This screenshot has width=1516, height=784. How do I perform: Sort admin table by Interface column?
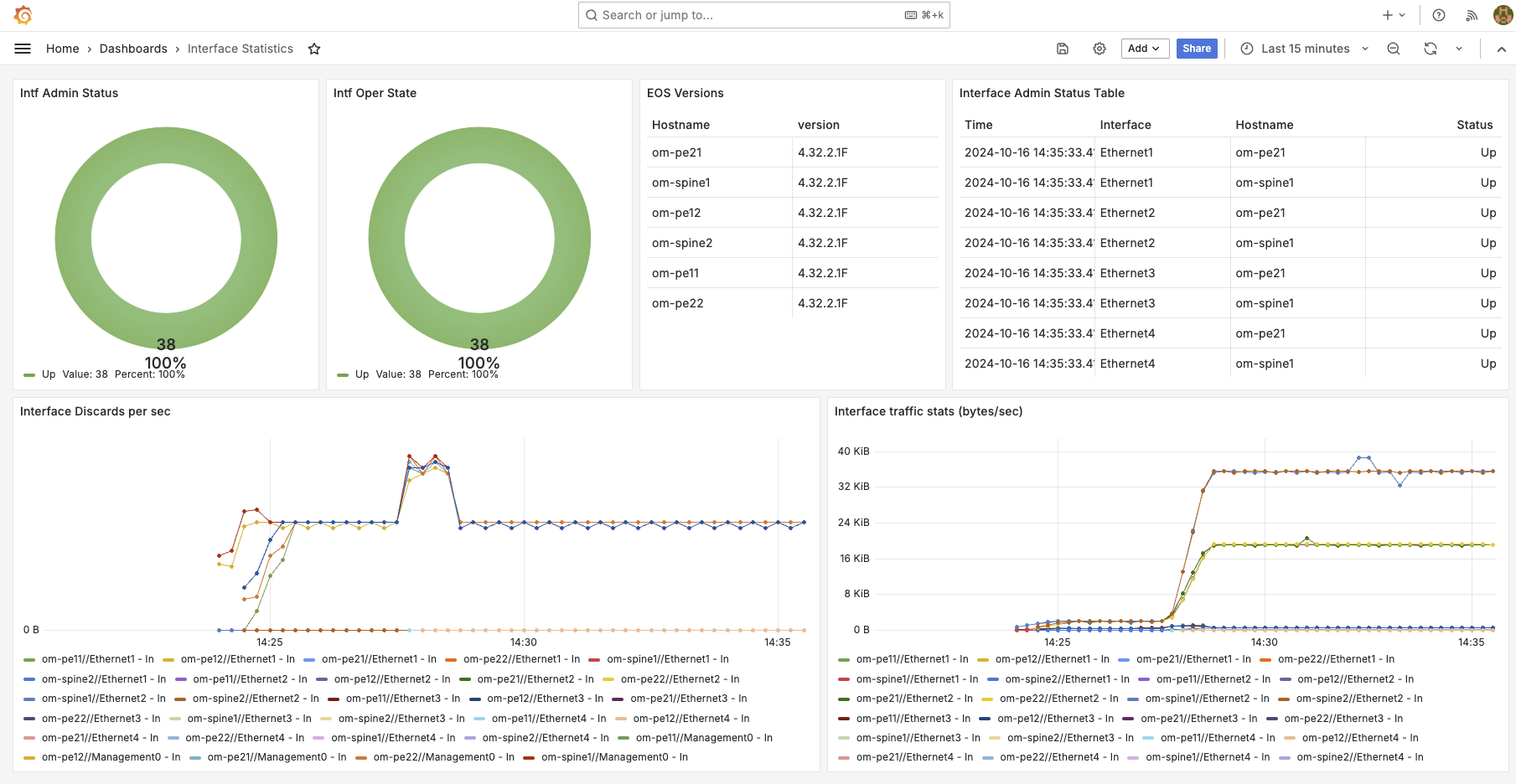tap(1125, 125)
